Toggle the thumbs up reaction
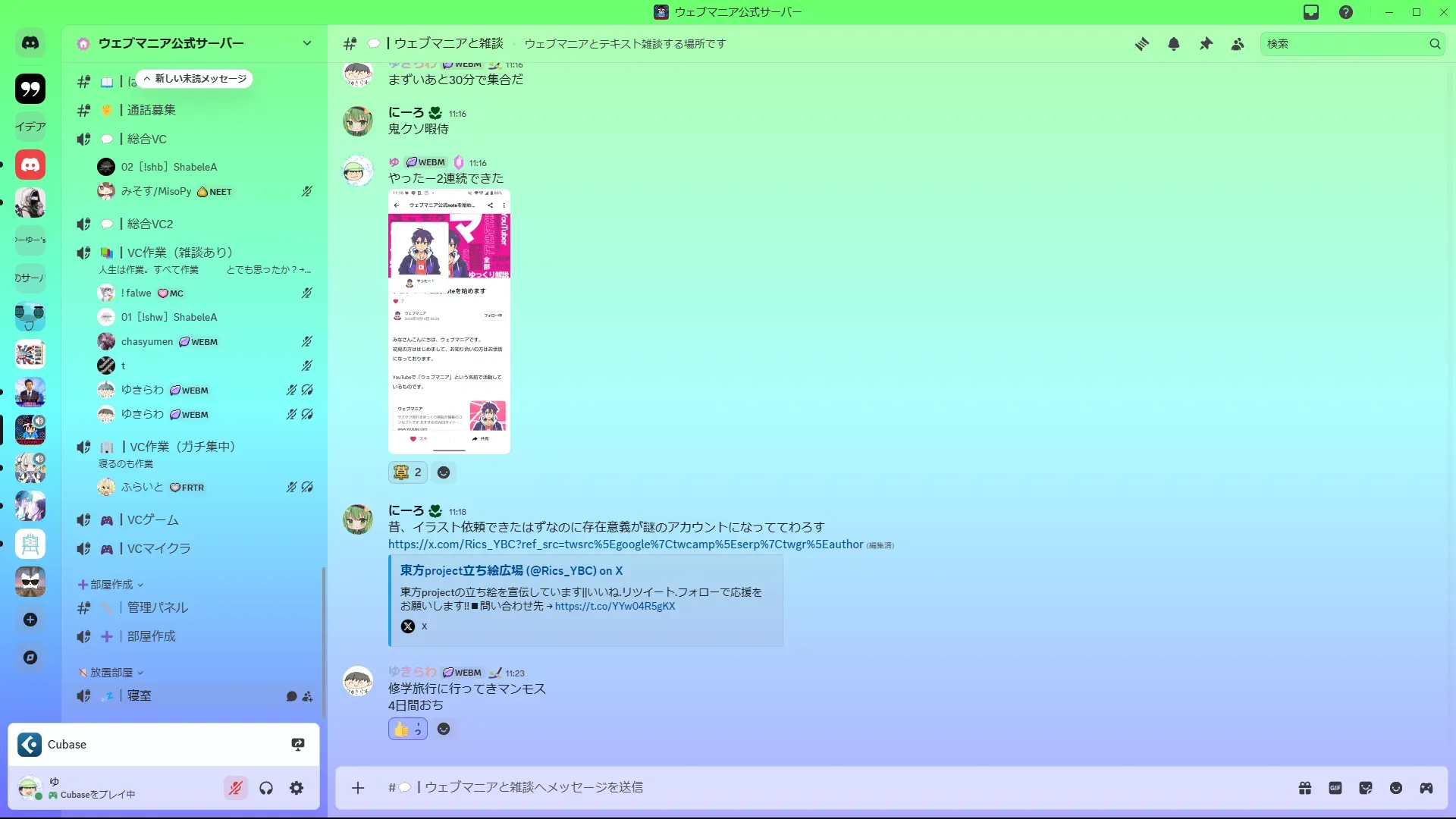Viewport: 1456px width, 819px height. tap(407, 729)
